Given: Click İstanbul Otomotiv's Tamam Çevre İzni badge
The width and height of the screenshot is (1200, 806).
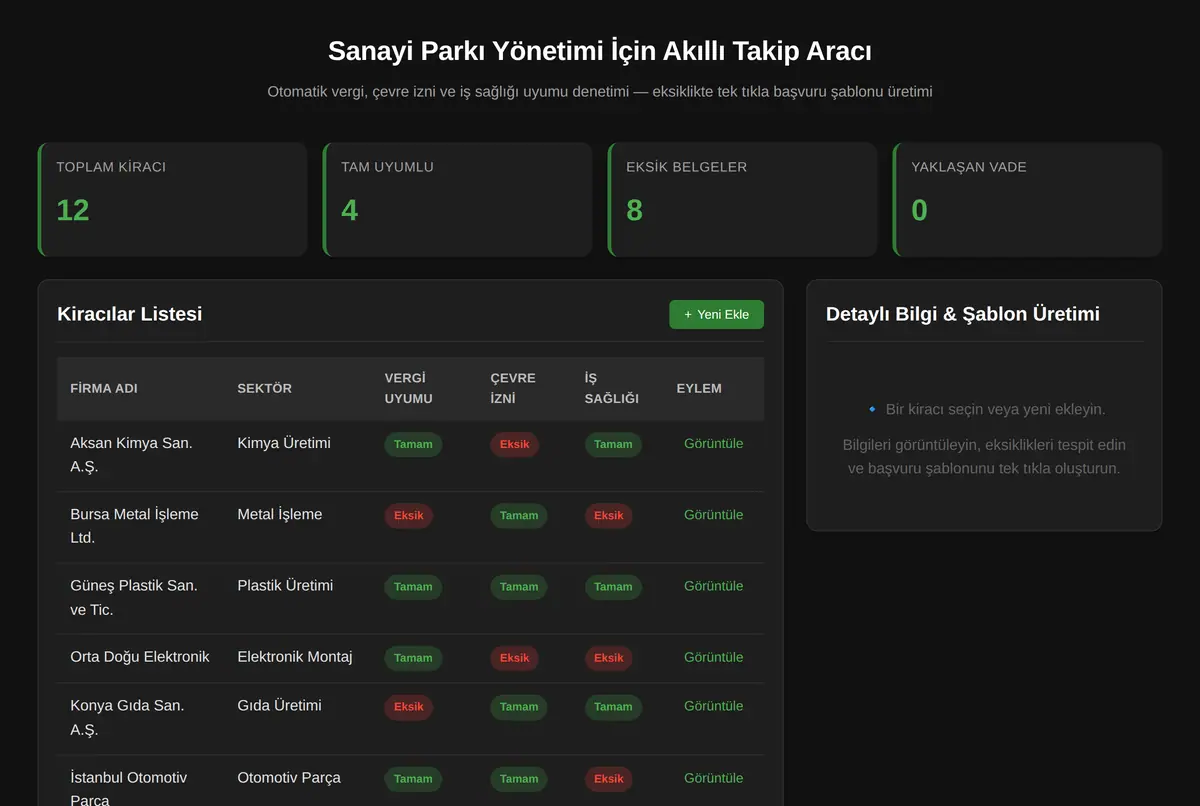Looking at the screenshot, I should point(519,779).
